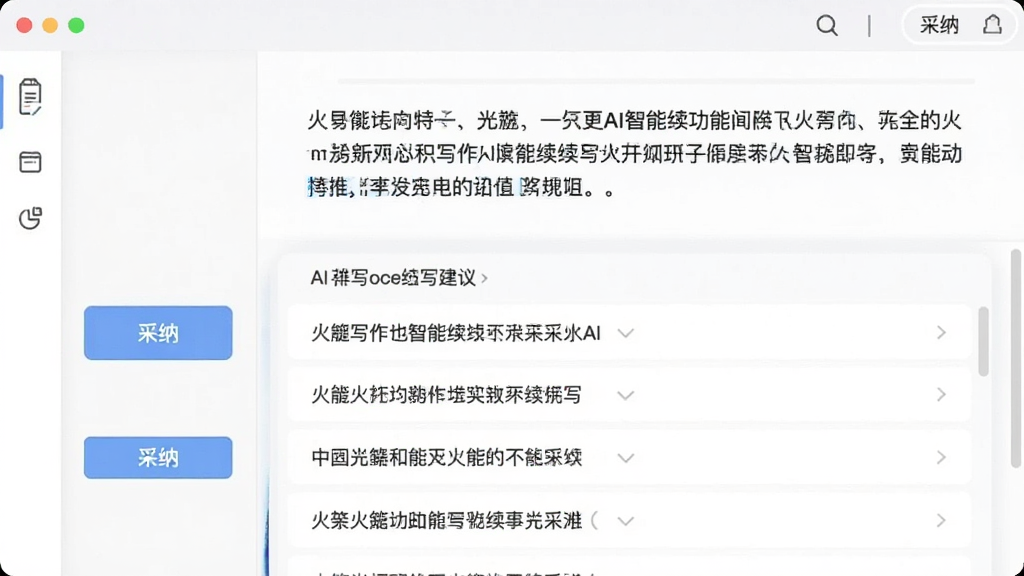Click inside the main paragraph text editor
Screen dimensions: 1024x576
point(635,154)
